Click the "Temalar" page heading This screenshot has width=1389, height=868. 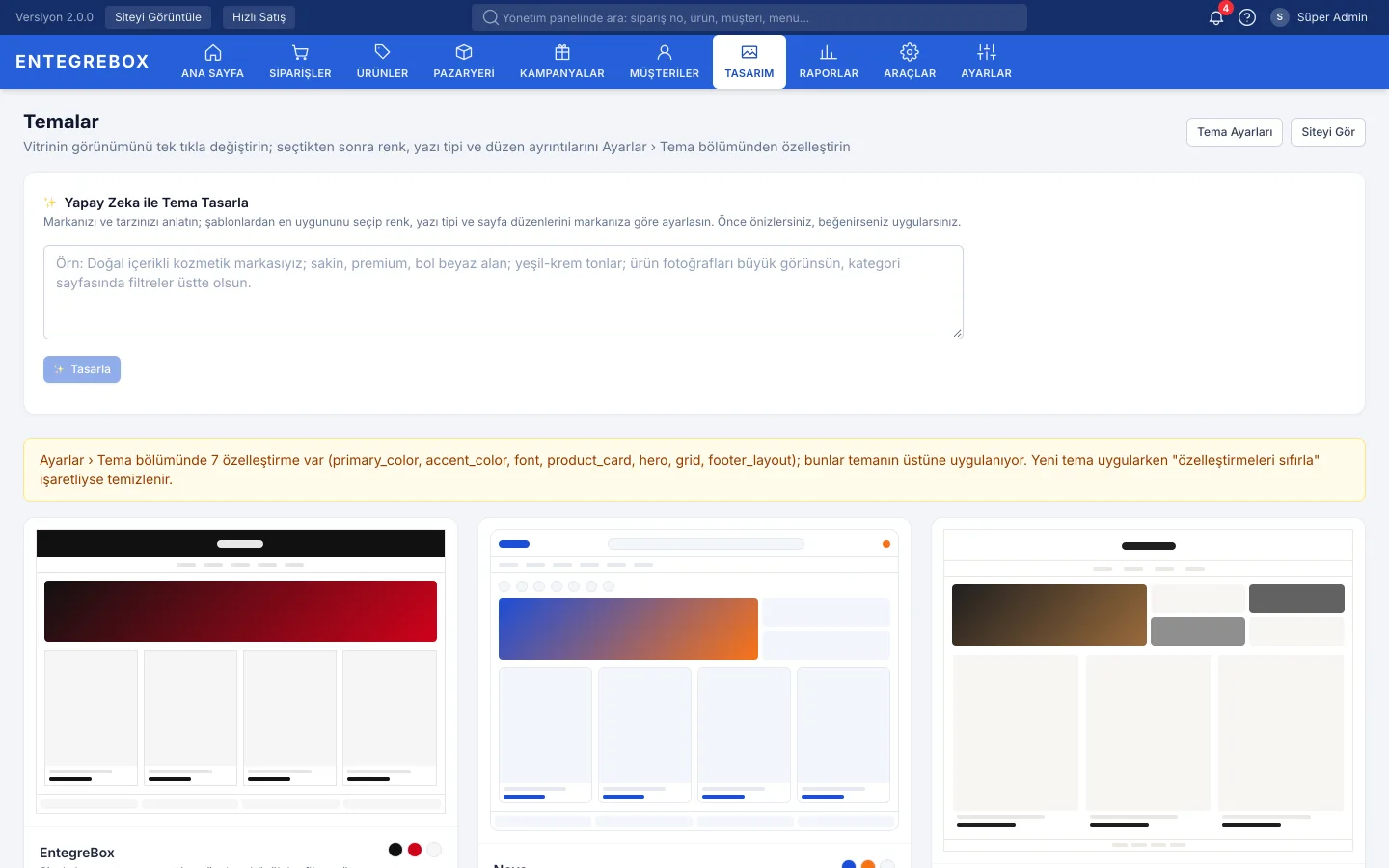[x=61, y=122]
